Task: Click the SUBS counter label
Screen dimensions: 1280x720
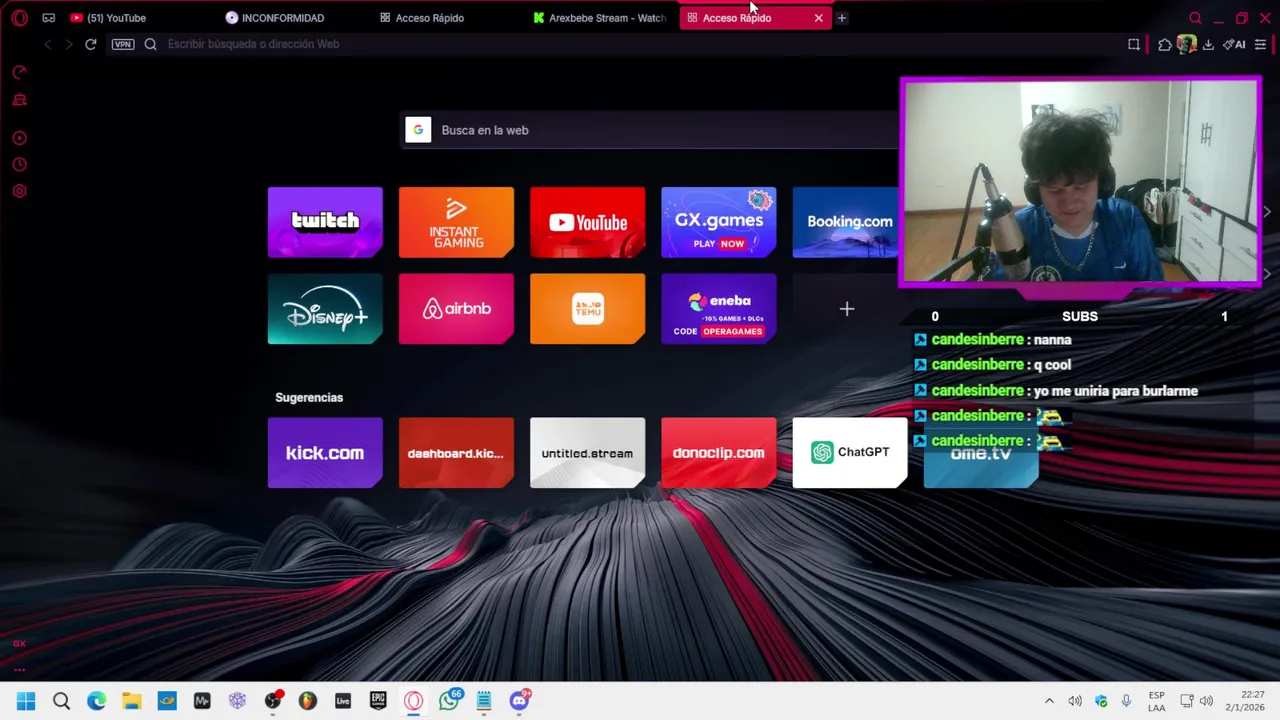Action: [x=1080, y=316]
